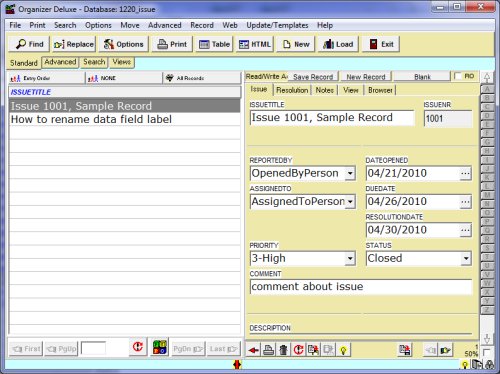Click the Save Record button
The height and width of the screenshot is (374, 500).
click(x=313, y=77)
